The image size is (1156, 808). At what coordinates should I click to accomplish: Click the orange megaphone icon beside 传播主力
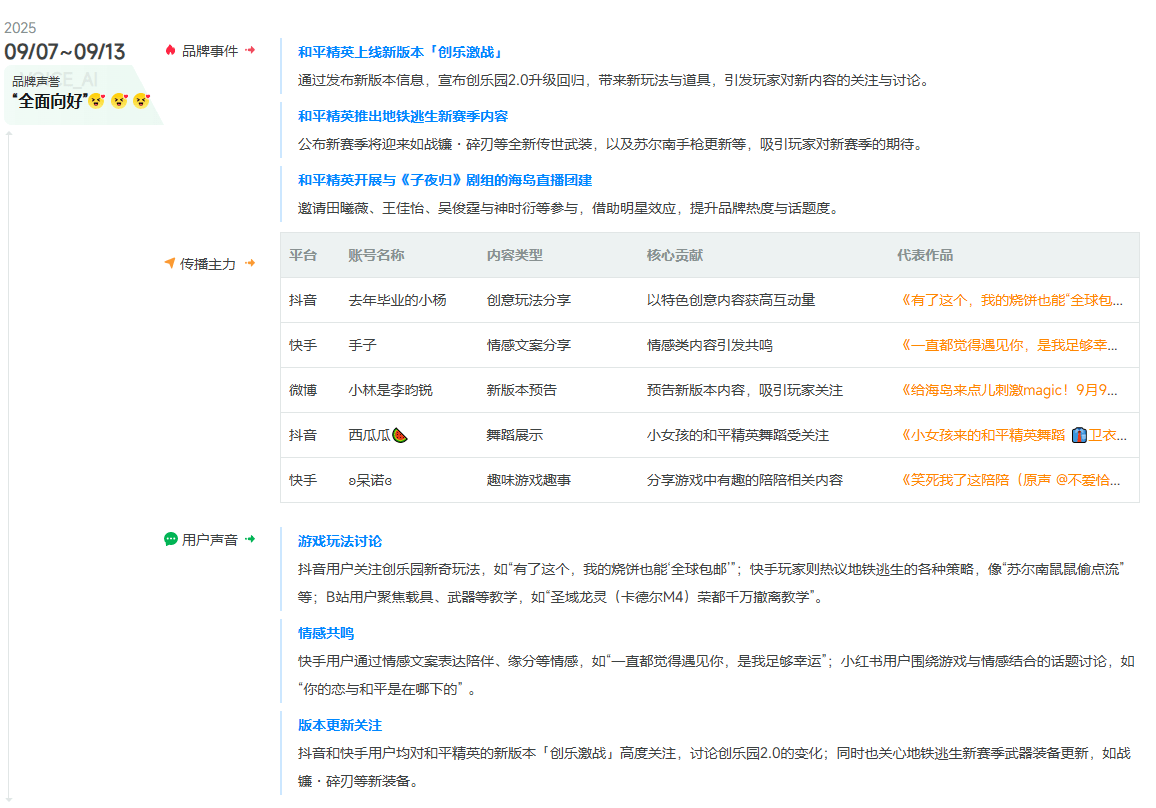(168, 264)
